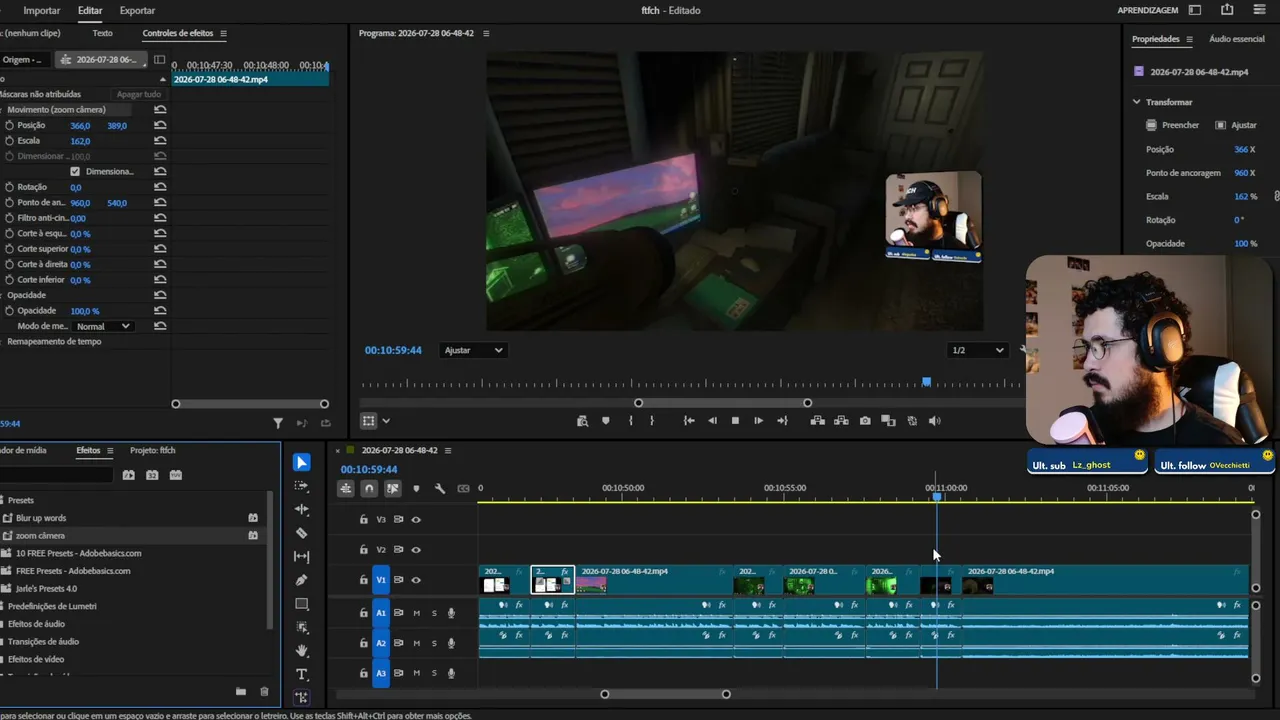This screenshot has height=720, width=1280.
Task: Reset the Opacidade parameter
Action: (160, 311)
